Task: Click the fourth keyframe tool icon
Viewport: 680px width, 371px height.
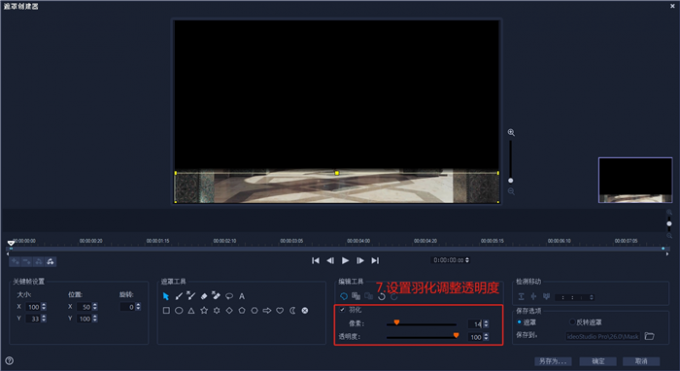Action: (50, 261)
